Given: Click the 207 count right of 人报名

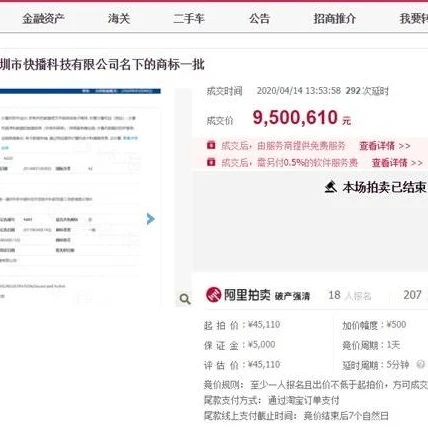Looking at the screenshot, I should point(412,295).
